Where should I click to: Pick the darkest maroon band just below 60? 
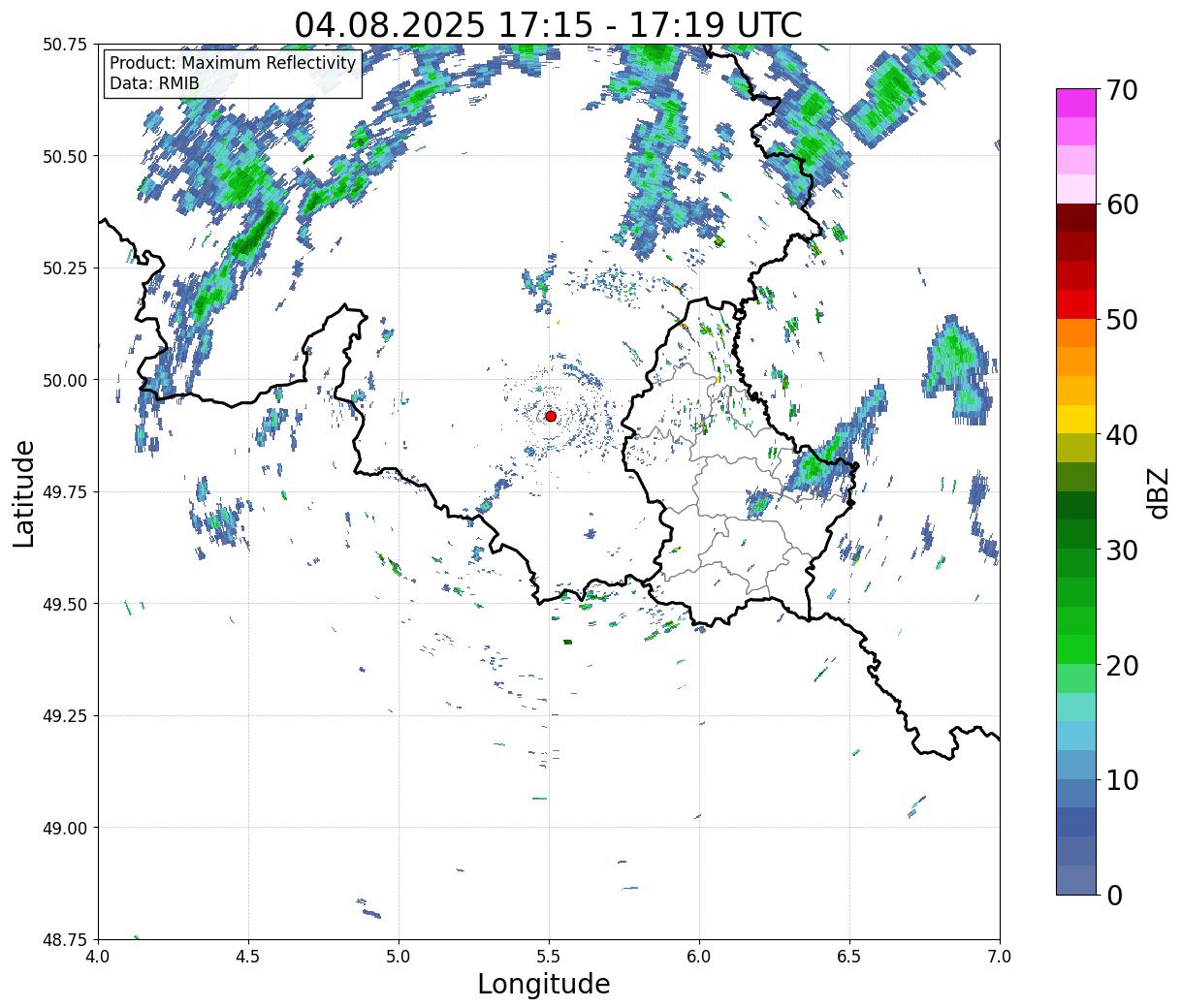1076,217
